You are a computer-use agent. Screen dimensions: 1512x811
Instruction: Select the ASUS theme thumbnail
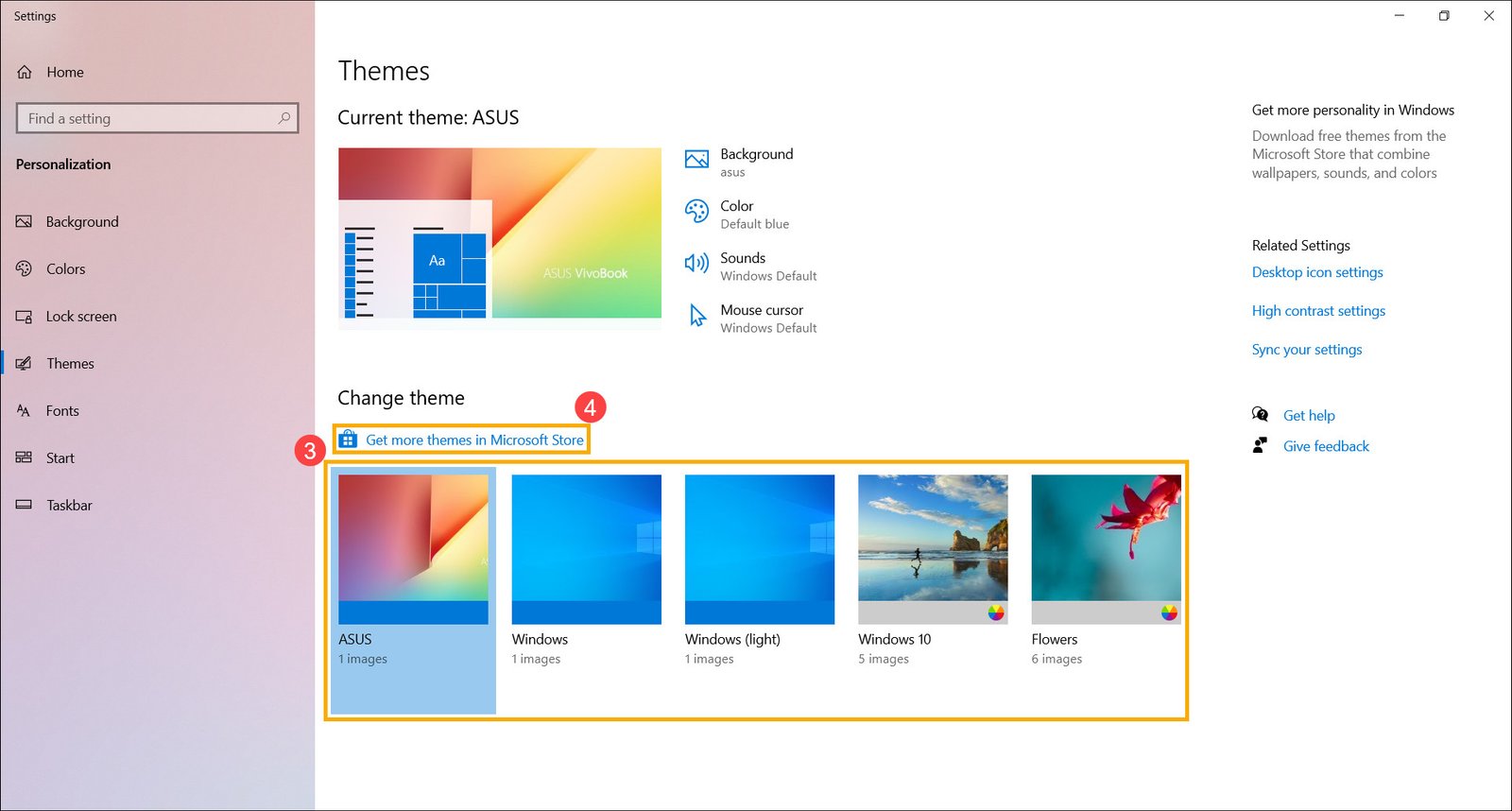pos(413,549)
